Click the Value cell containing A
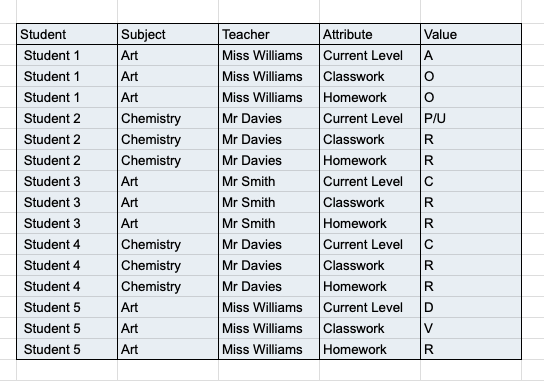The height and width of the screenshot is (381, 544). point(471,56)
